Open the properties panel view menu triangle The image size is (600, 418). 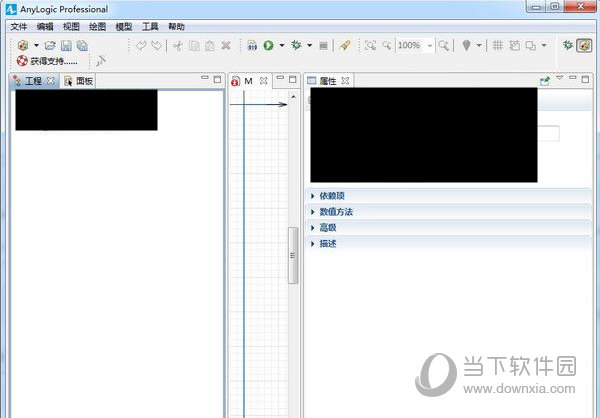coord(559,78)
